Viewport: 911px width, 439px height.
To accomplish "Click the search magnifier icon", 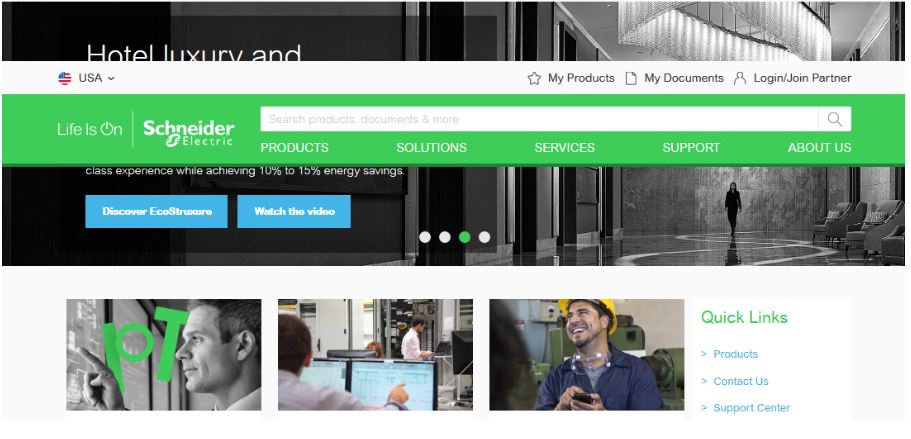I will click(834, 119).
